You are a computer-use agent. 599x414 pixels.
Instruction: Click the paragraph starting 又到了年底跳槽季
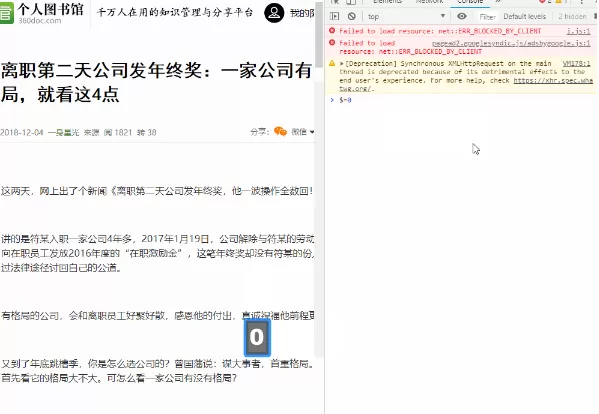157,371
